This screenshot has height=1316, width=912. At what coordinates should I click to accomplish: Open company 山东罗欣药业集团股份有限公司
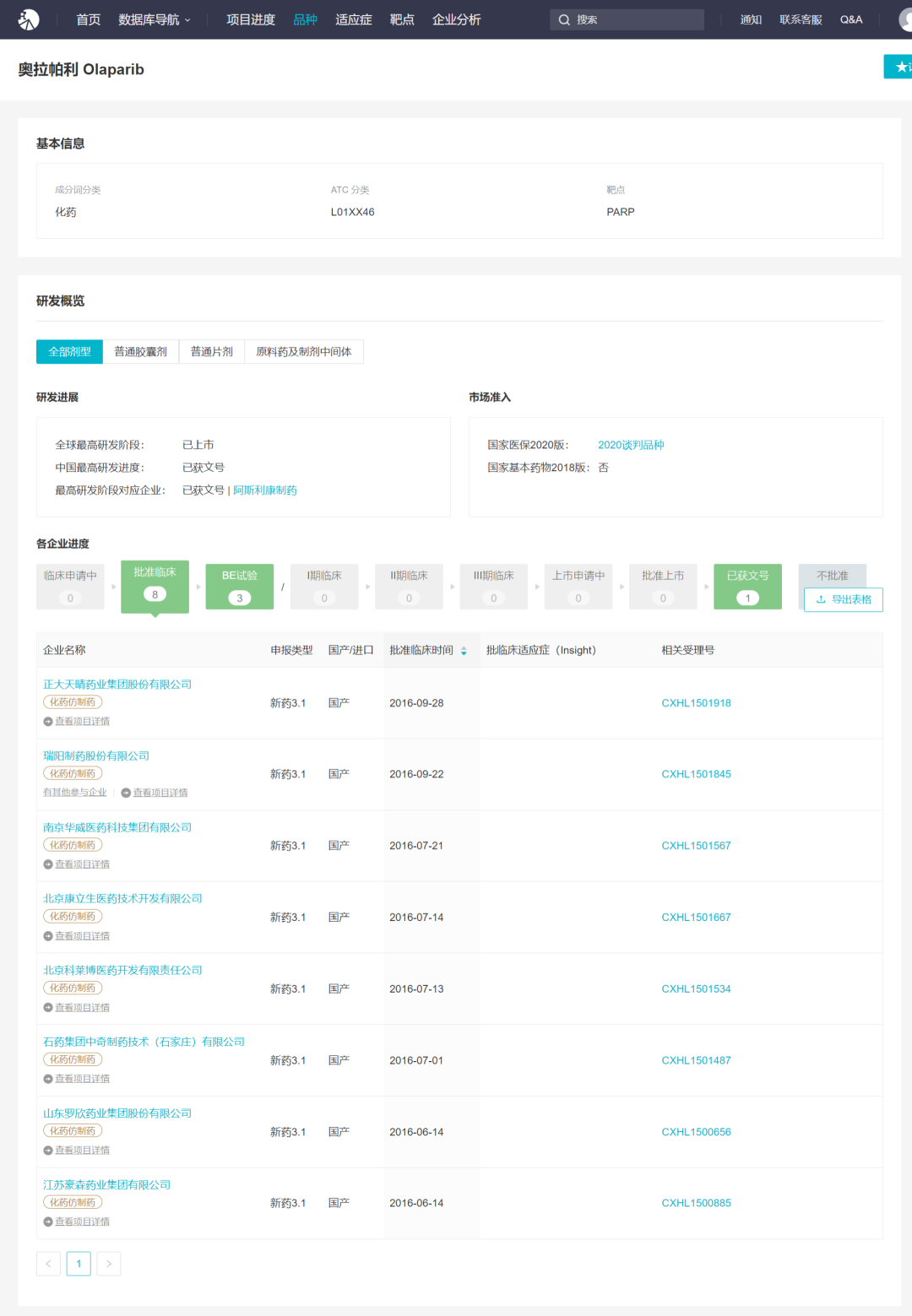[x=117, y=1114]
